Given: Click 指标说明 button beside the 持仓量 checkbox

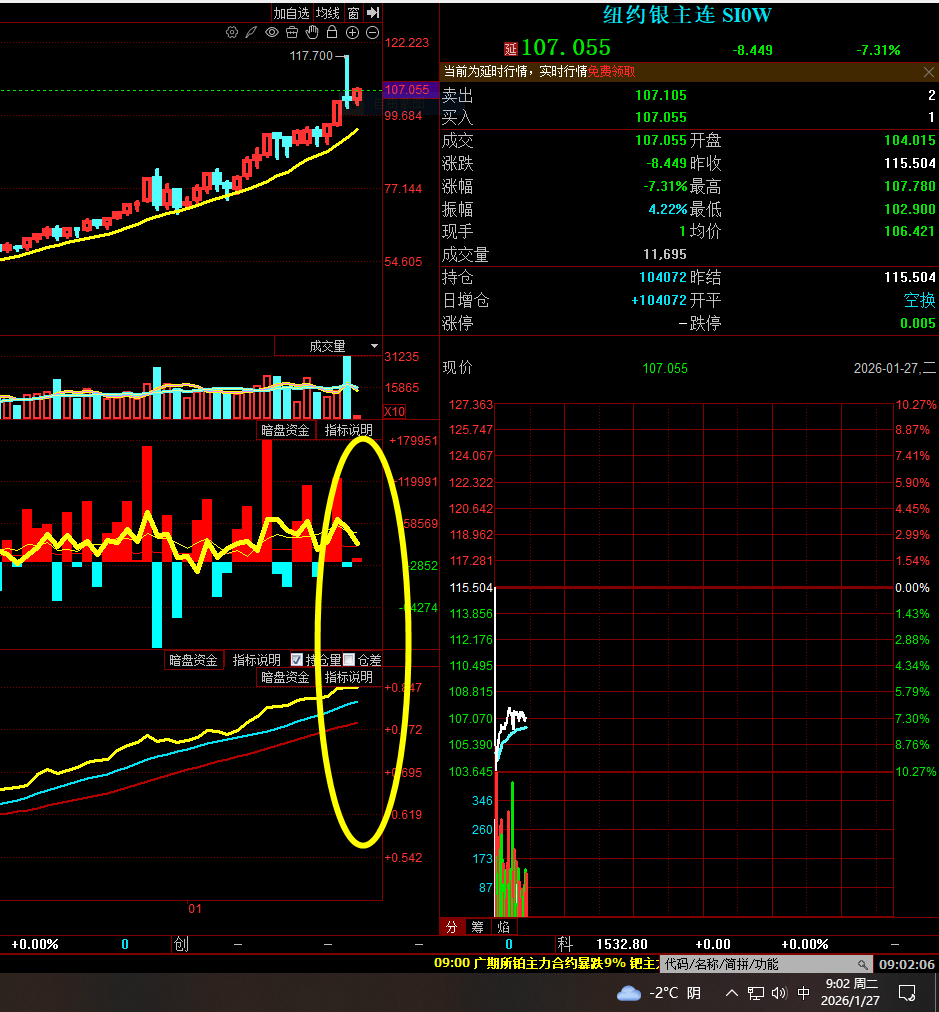Looking at the screenshot, I should [256, 660].
